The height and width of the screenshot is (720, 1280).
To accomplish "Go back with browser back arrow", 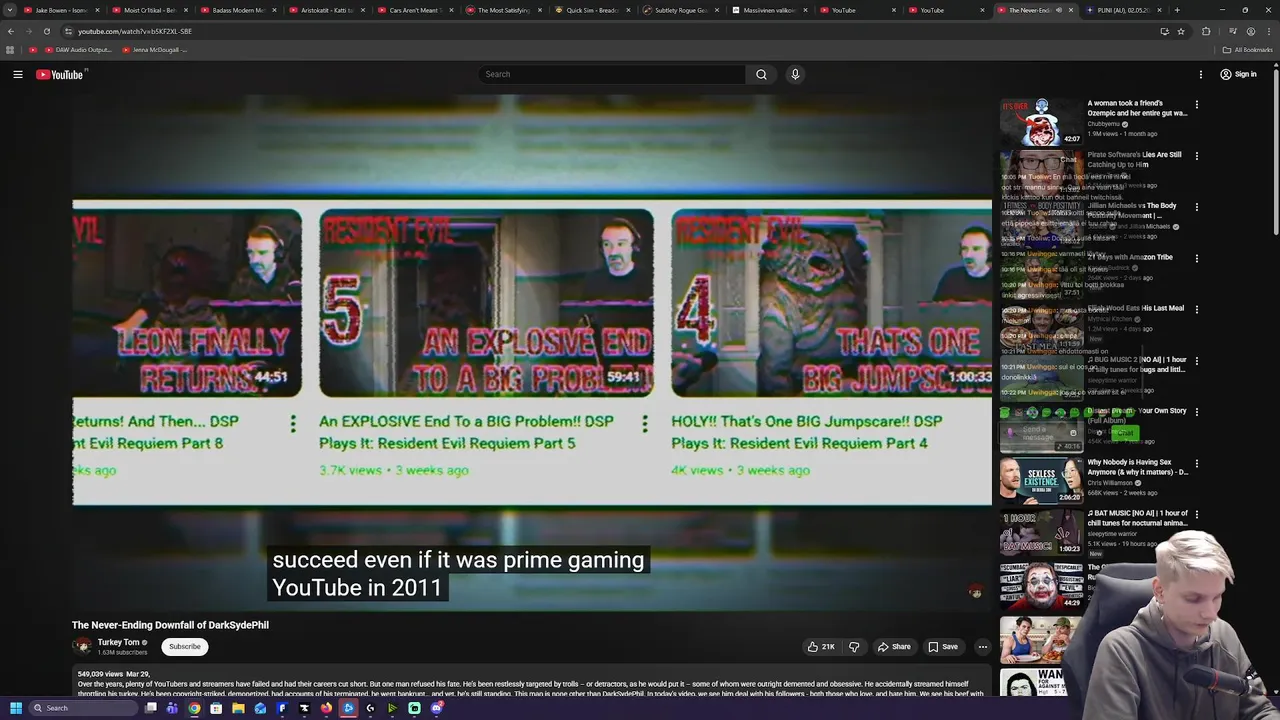I will [11, 31].
